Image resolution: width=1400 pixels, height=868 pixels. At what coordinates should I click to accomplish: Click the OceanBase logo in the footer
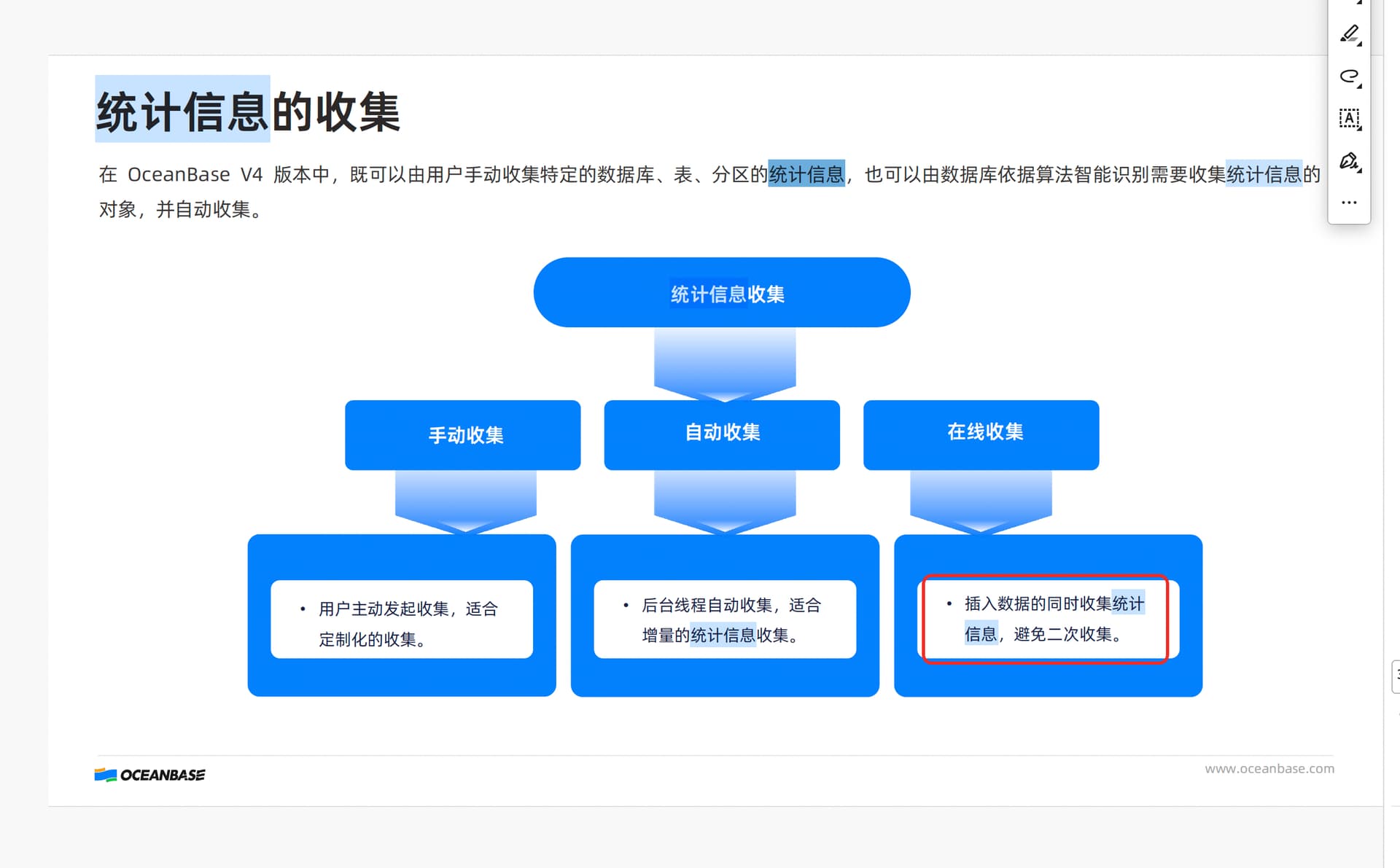coord(150,775)
